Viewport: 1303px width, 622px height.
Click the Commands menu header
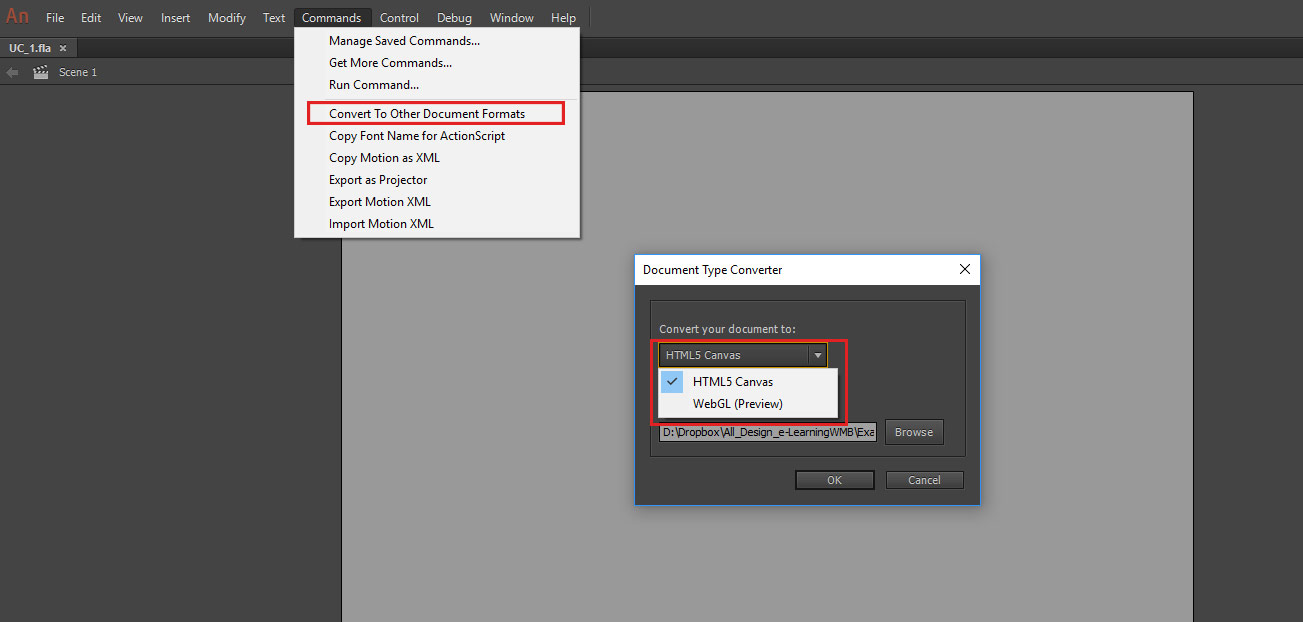tap(332, 18)
